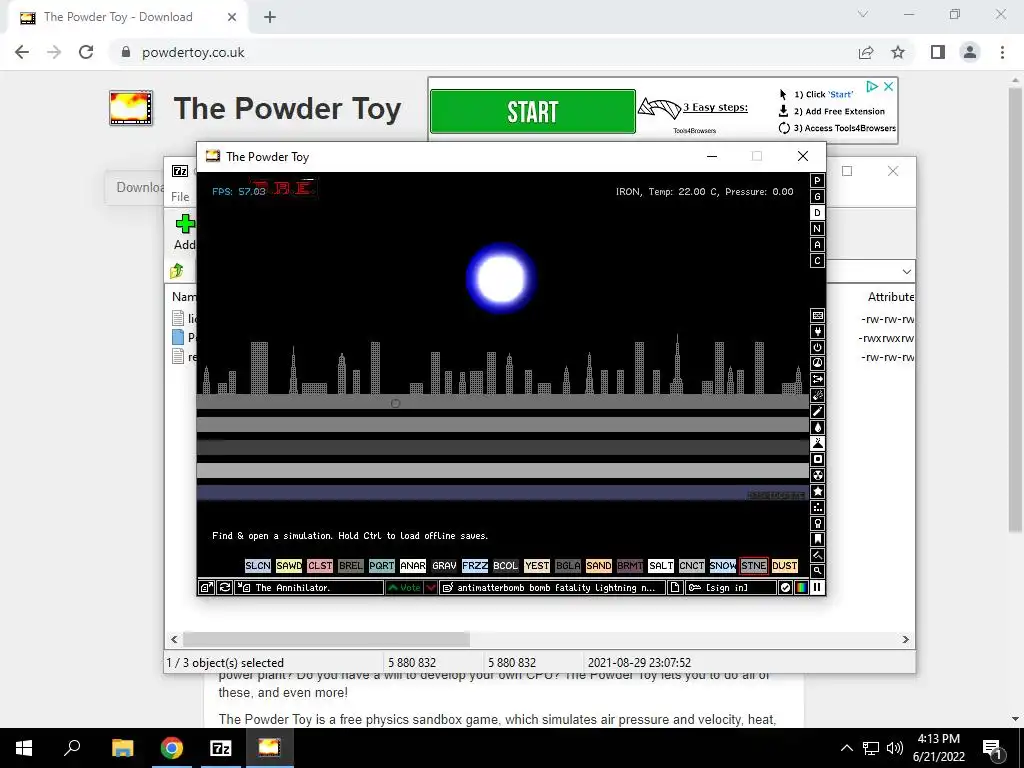The height and width of the screenshot is (768, 1024).
Task: Pick the FRZZ element swatch
Action: click(475, 566)
